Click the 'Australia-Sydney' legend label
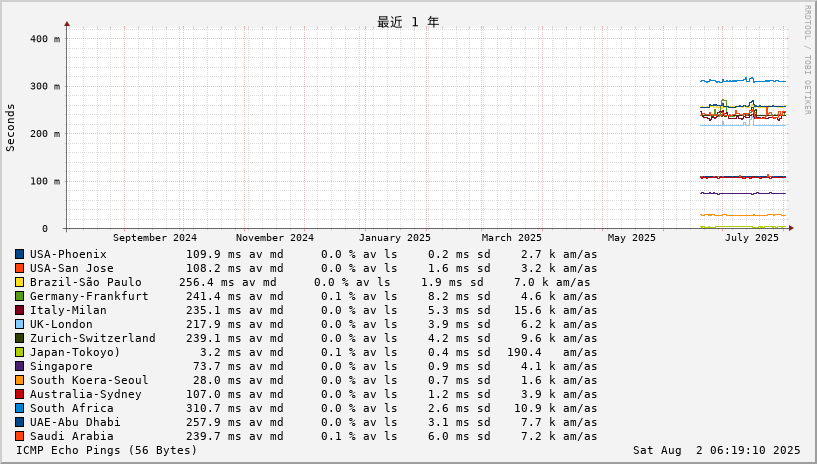The image size is (817, 464). 85,395
